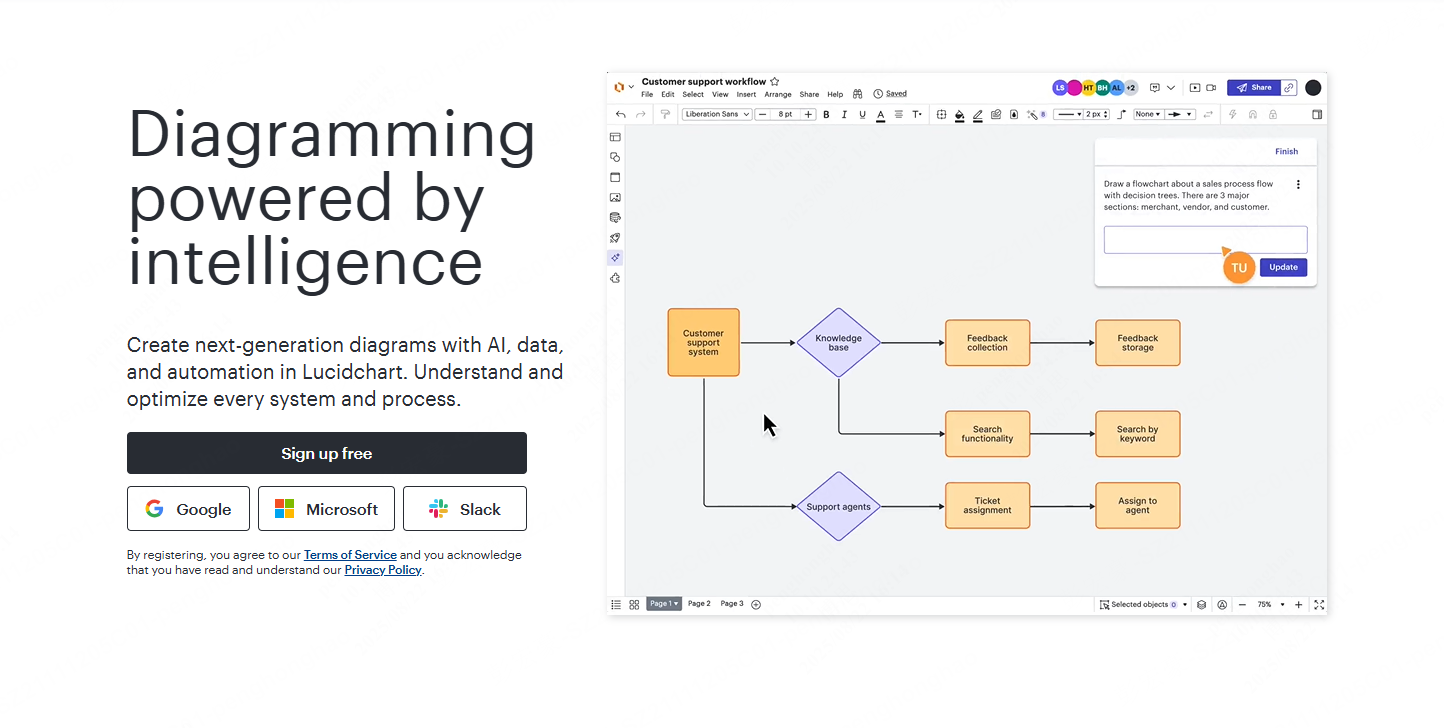Click the lightning bolt actions icon
Image resolution: width=1444 pixels, height=728 pixels.
1233,115
